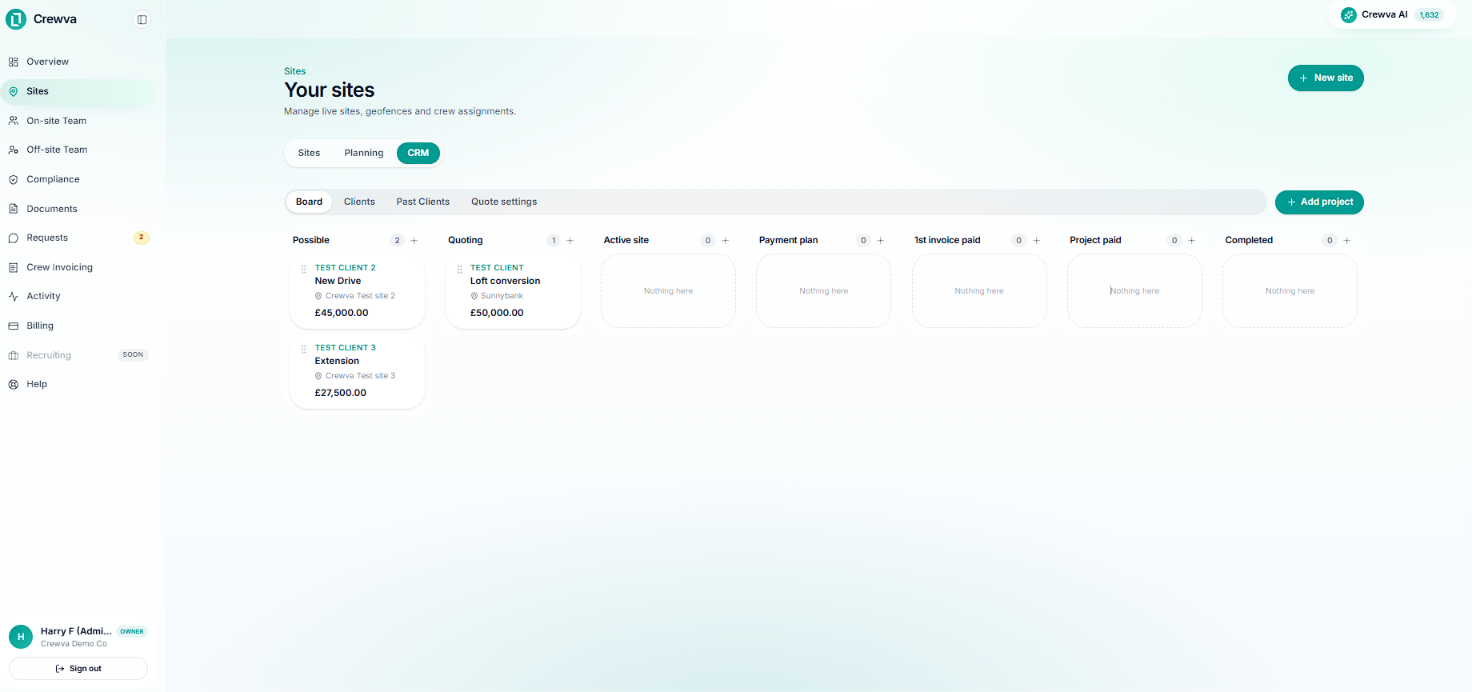This screenshot has width=1472, height=692.
Task: Click the Add project button
Action: [1319, 202]
